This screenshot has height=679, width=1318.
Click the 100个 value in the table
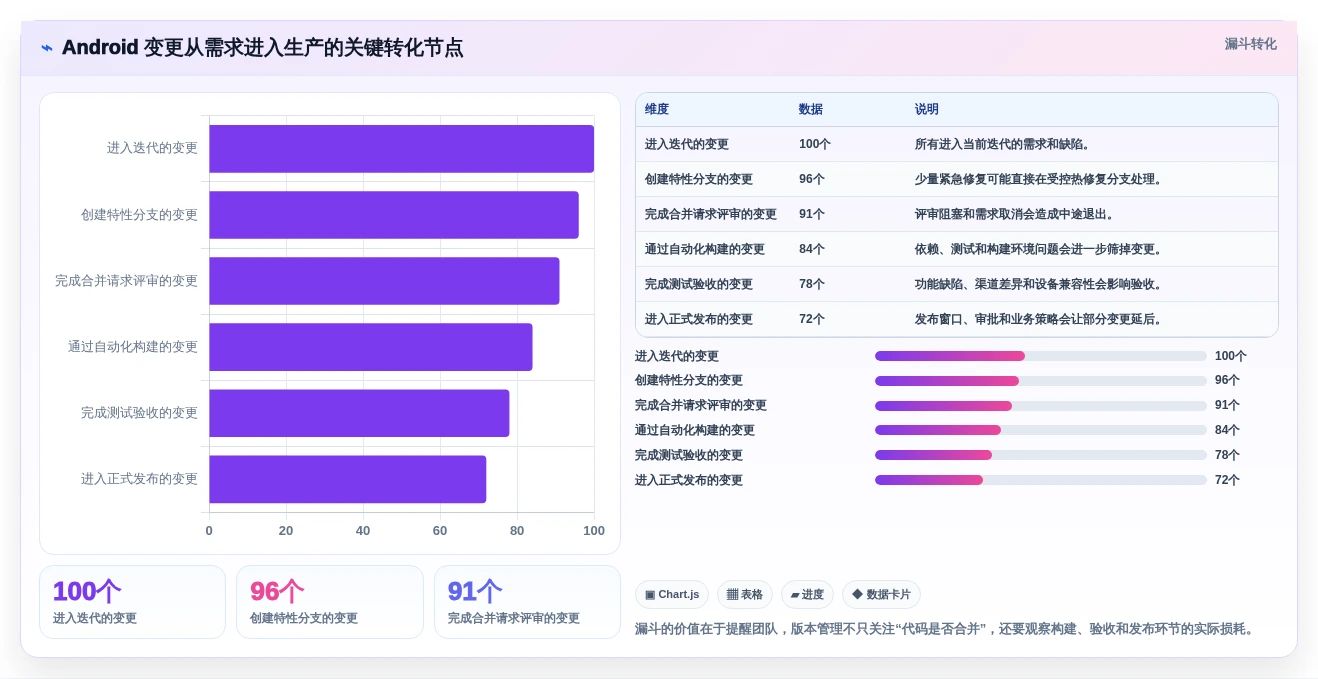(815, 144)
